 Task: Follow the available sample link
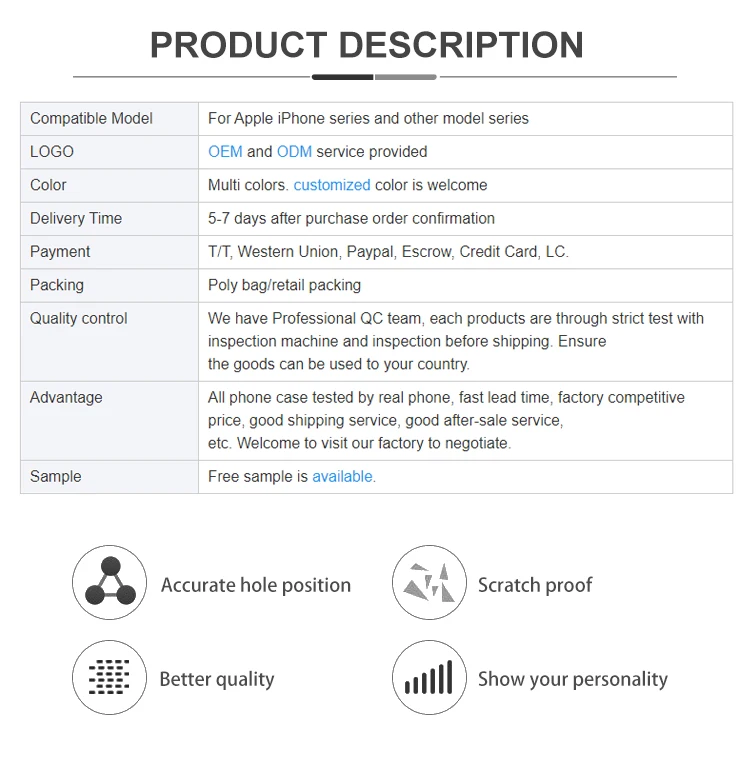tap(342, 477)
